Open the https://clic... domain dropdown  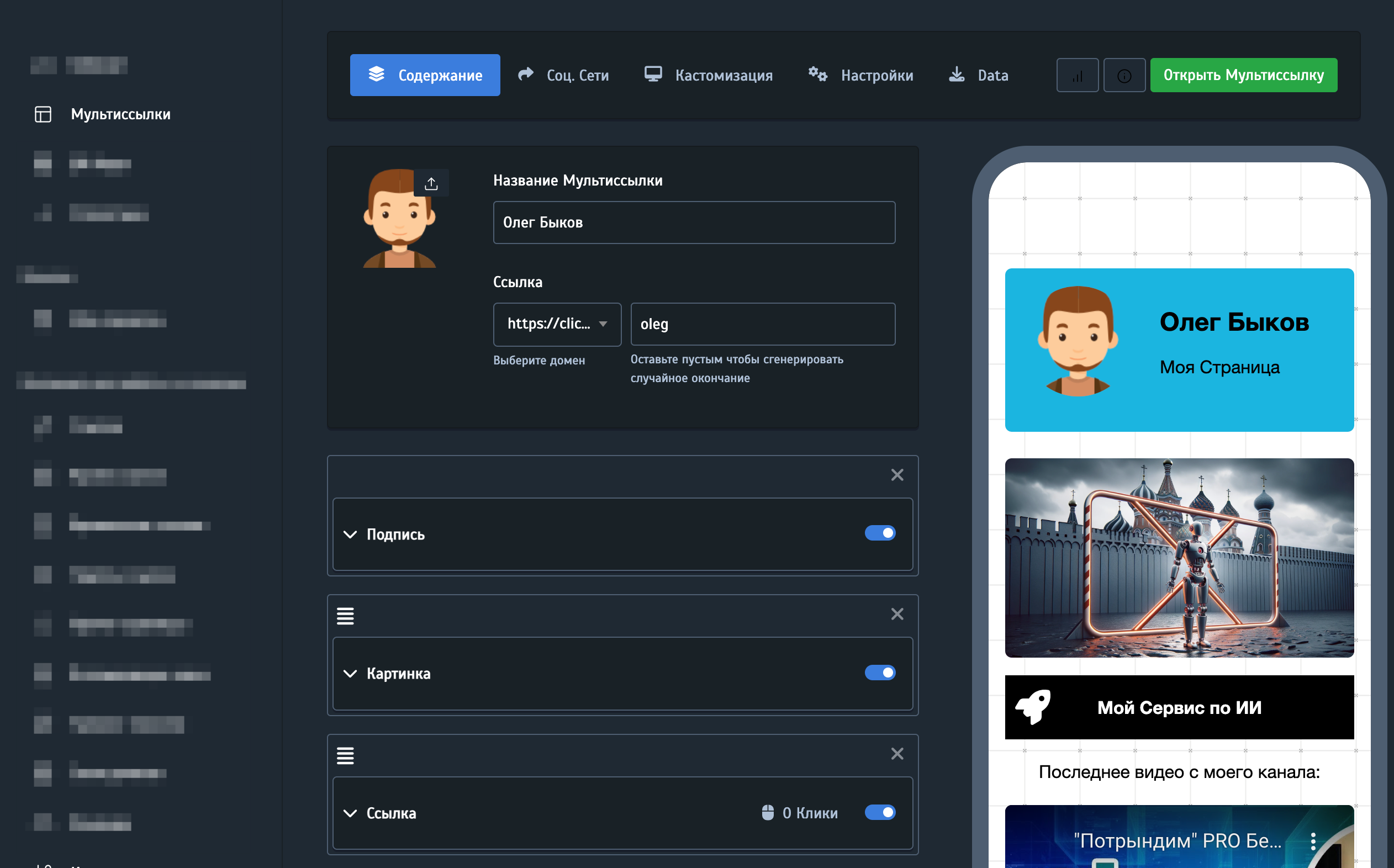click(x=557, y=324)
